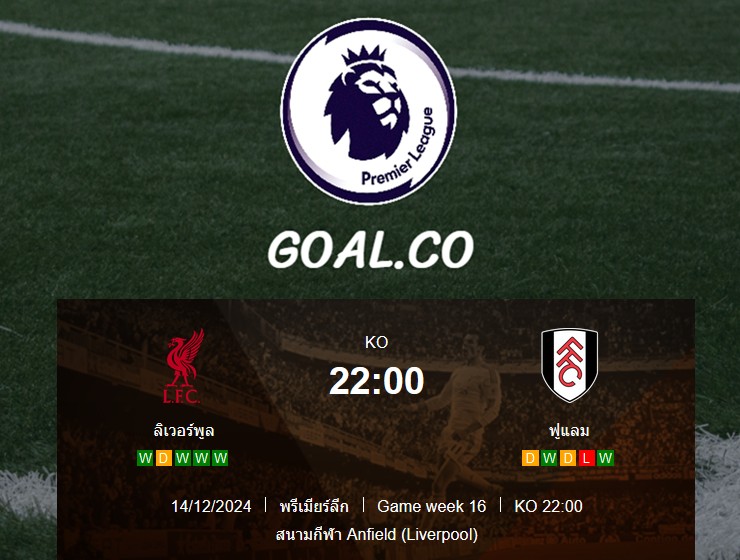Open the พรีเมียร์ลีก league label

click(x=314, y=506)
